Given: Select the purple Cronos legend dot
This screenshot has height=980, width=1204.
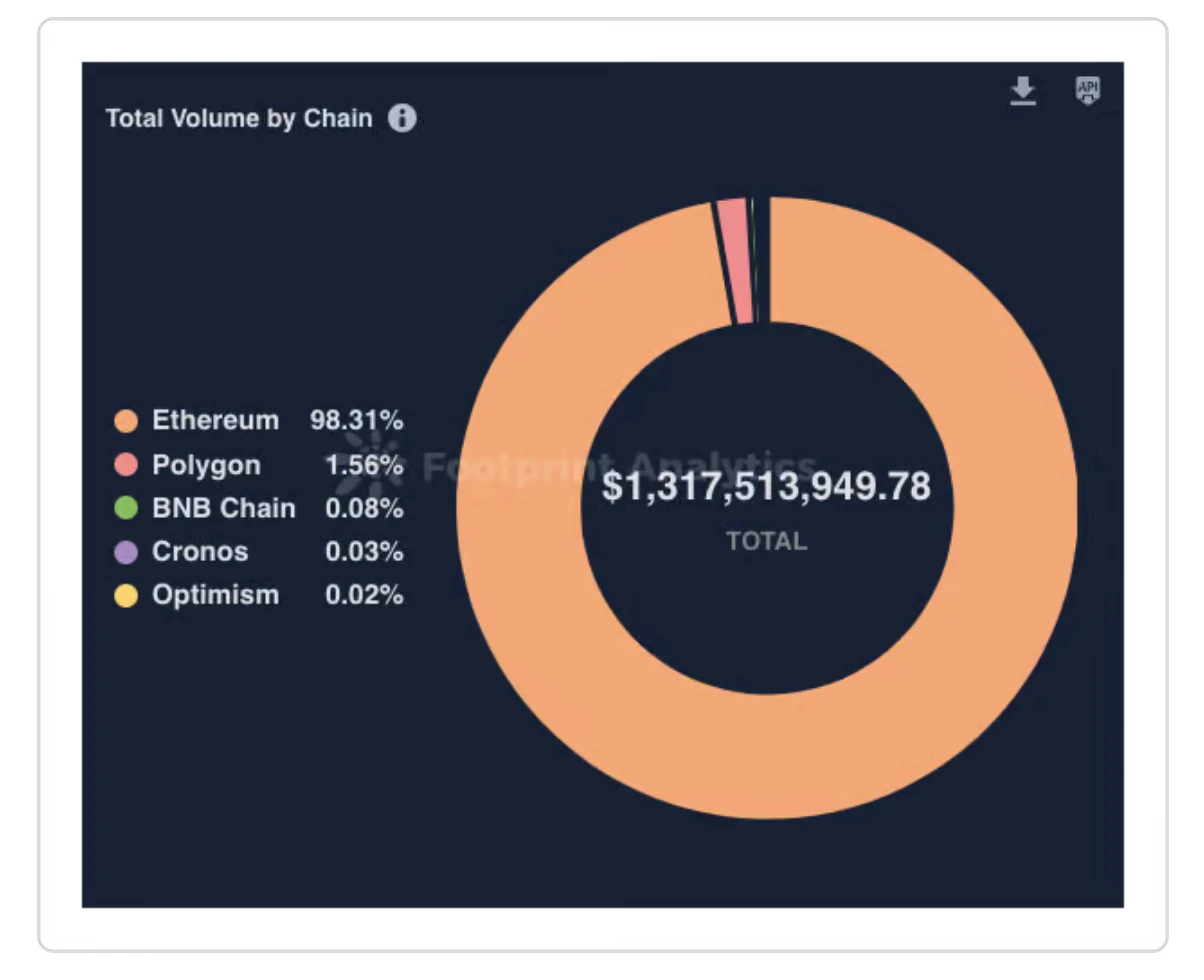Looking at the screenshot, I should point(126,553).
